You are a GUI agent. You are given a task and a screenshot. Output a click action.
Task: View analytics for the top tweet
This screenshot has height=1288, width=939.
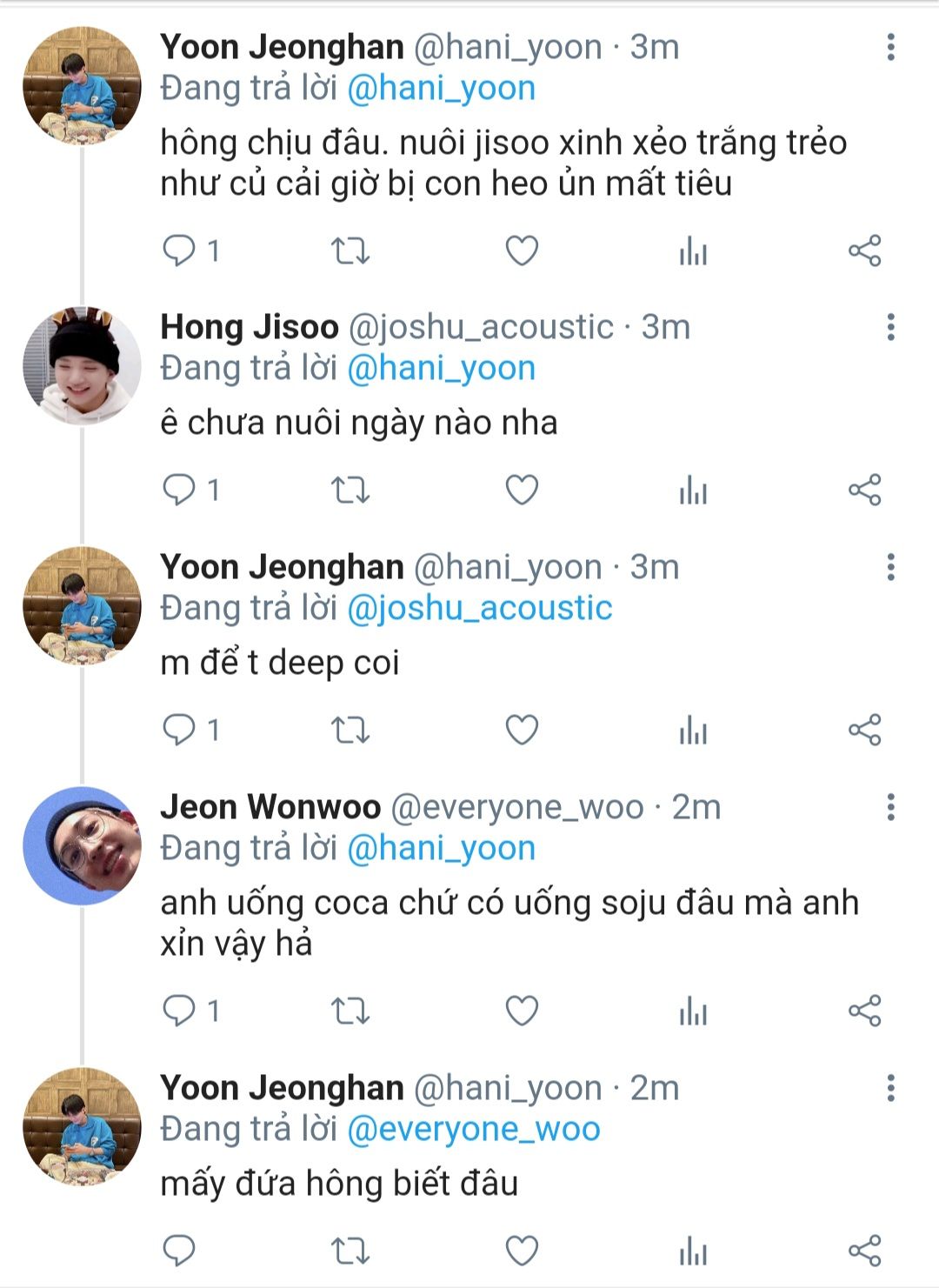point(693,251)
